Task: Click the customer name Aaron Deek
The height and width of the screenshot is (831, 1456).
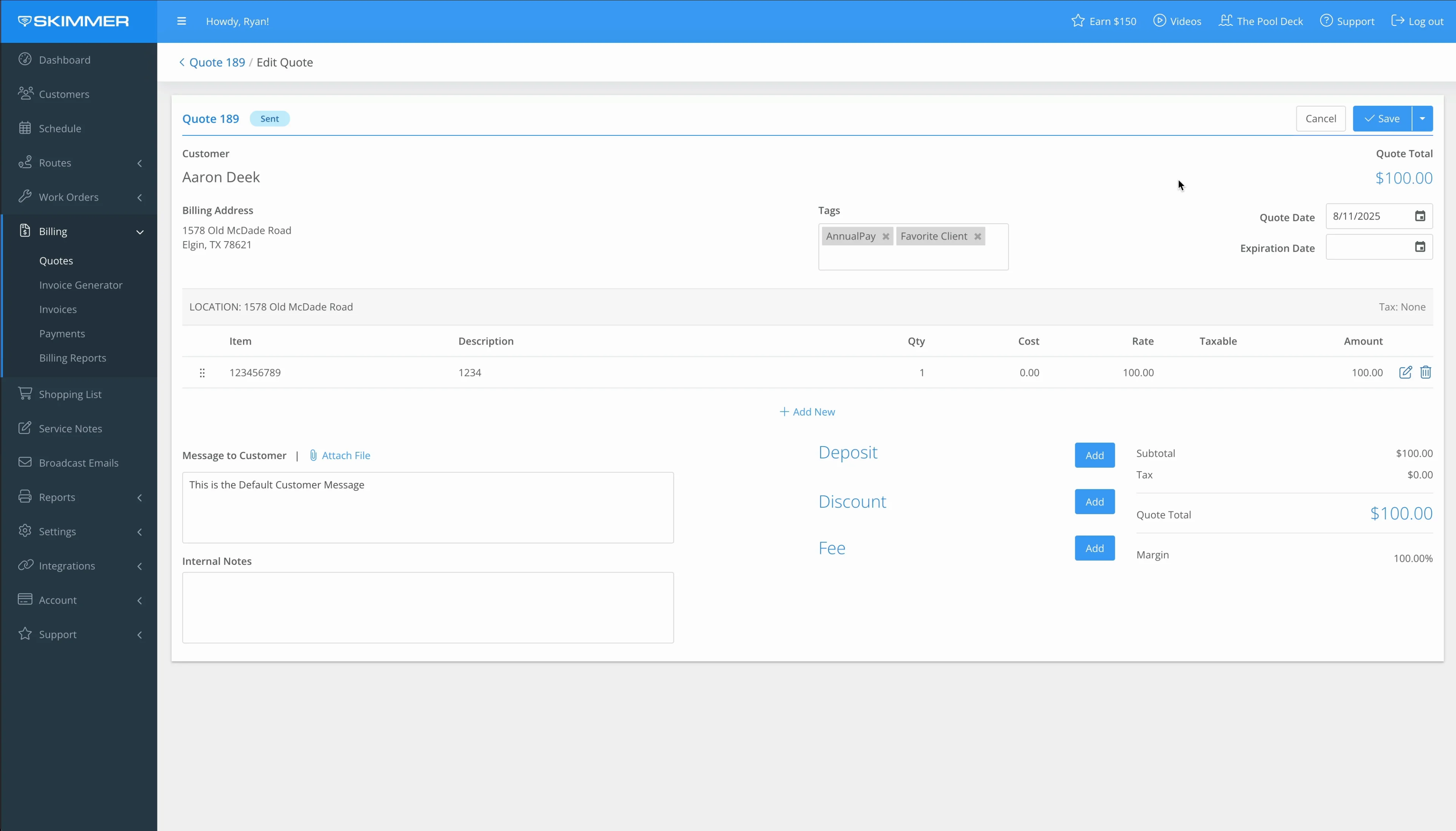Action: (x=221, y=177)
